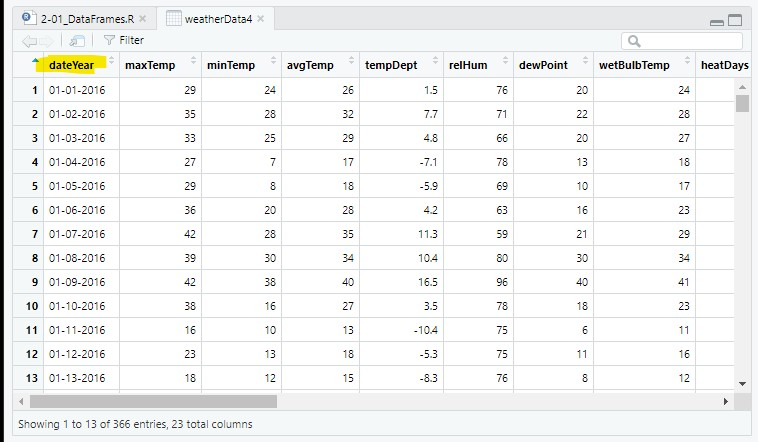Screen dimensions: 758x442
Task: Close the weatherData4 tab
Action: tap(261, 19)
